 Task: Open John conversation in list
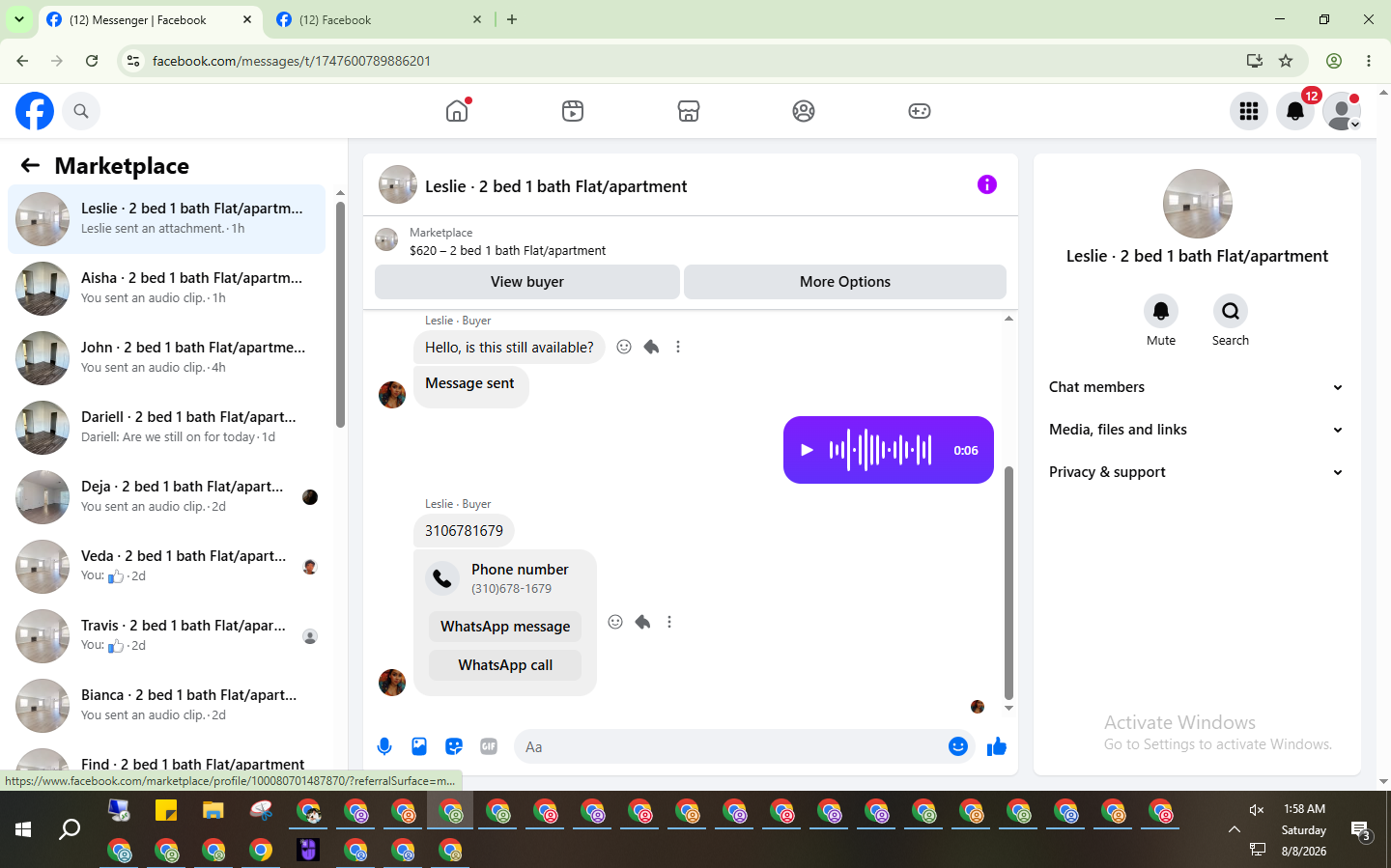[166, 358]
